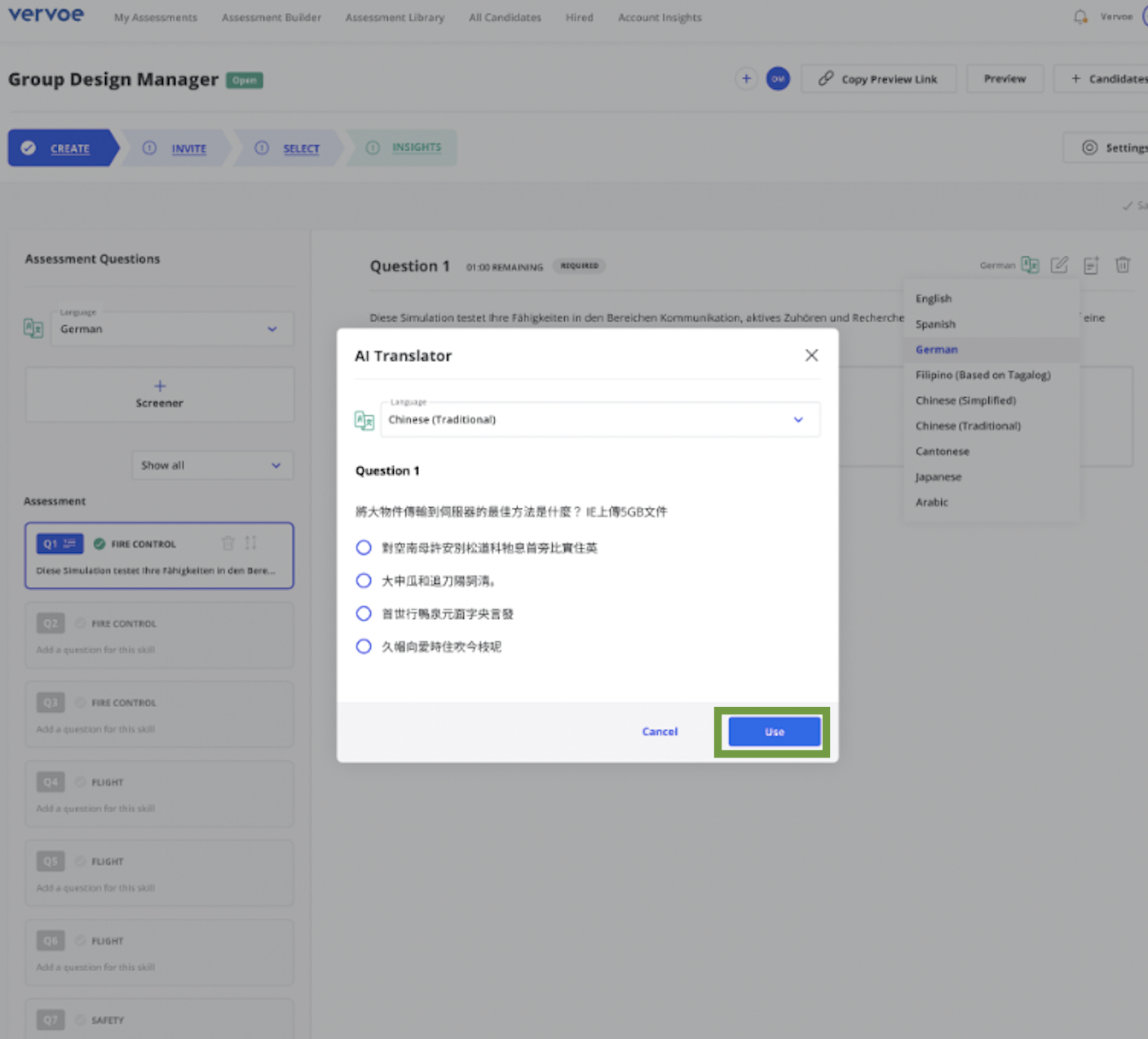The width and height of the screenshot is (1148, 1039).
Task: Click the Q2 Fire Control question card
Action: (159, 635)
